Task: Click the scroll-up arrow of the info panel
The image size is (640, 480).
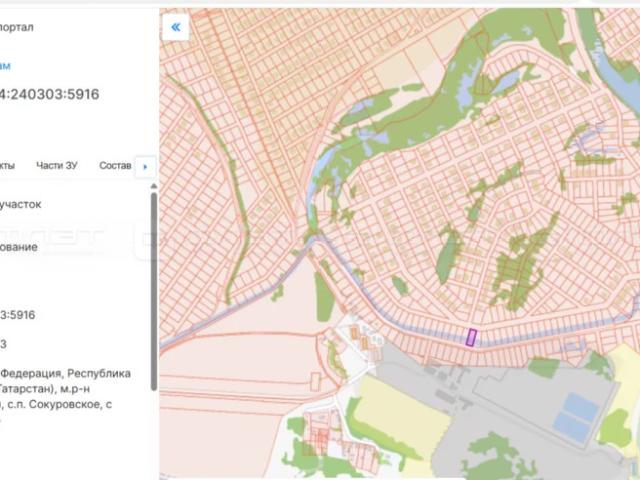Action: tap(154, 186)
